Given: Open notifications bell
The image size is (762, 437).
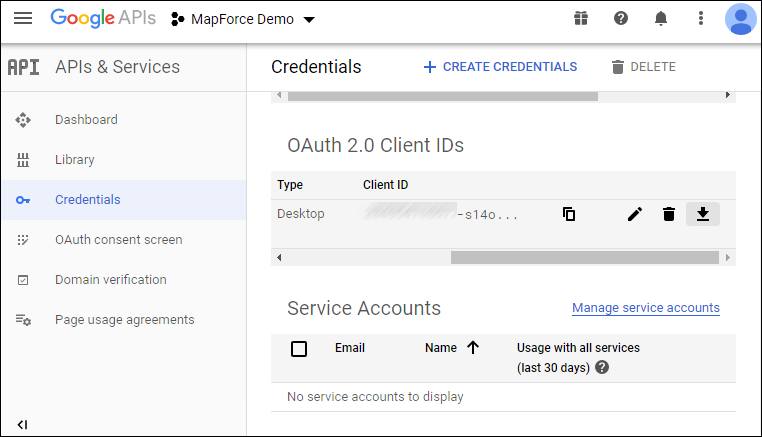Looking at the screenshot, I should coord(661,19).
